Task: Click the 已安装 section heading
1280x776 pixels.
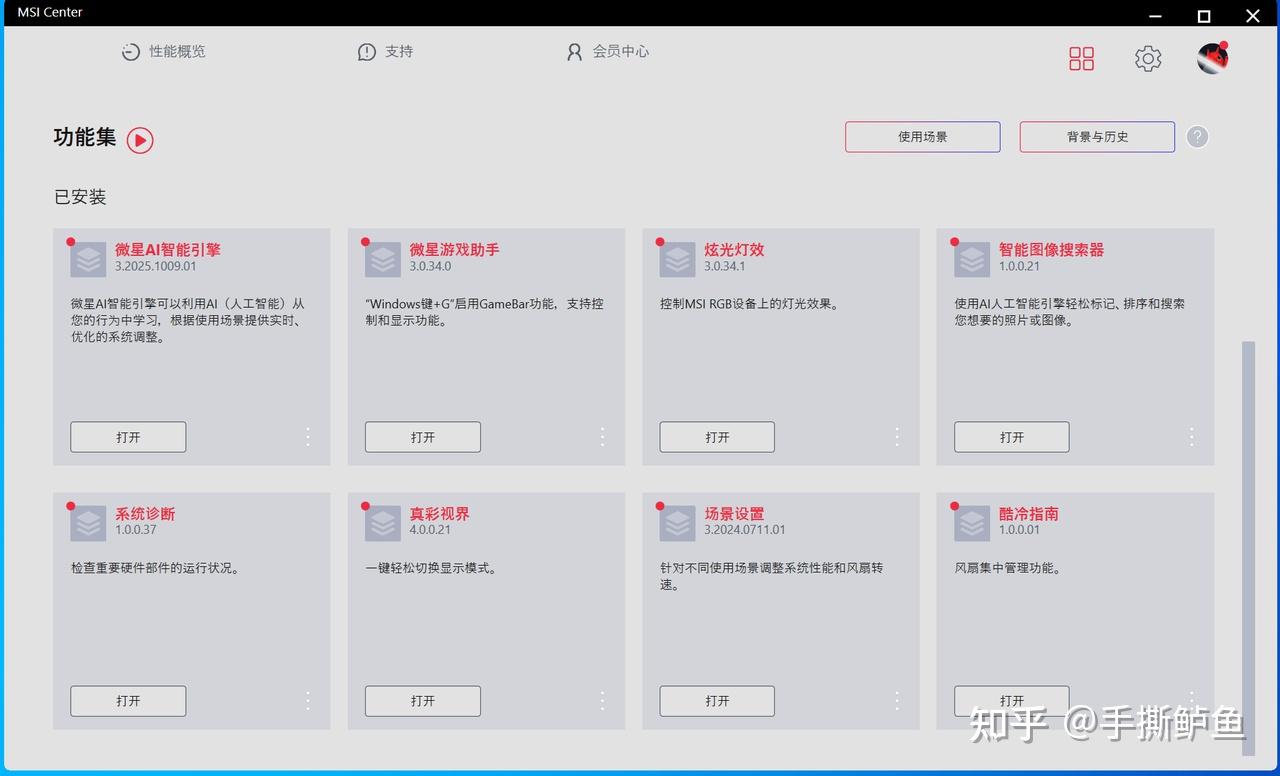Action: click(80, 197)
